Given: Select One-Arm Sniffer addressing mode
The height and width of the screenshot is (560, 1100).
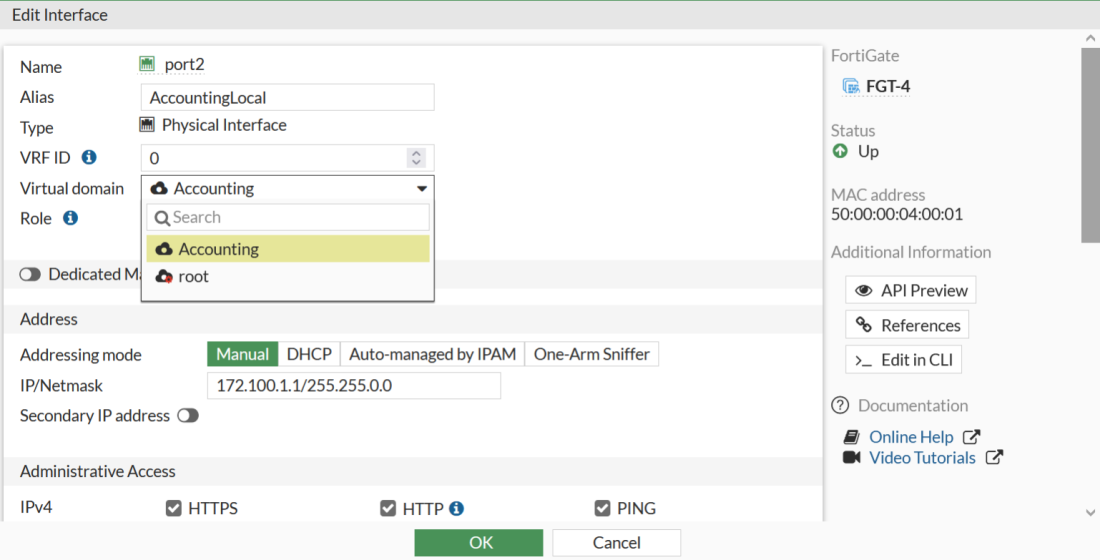Looking at the screenshot, I should (x=591, y=354).
